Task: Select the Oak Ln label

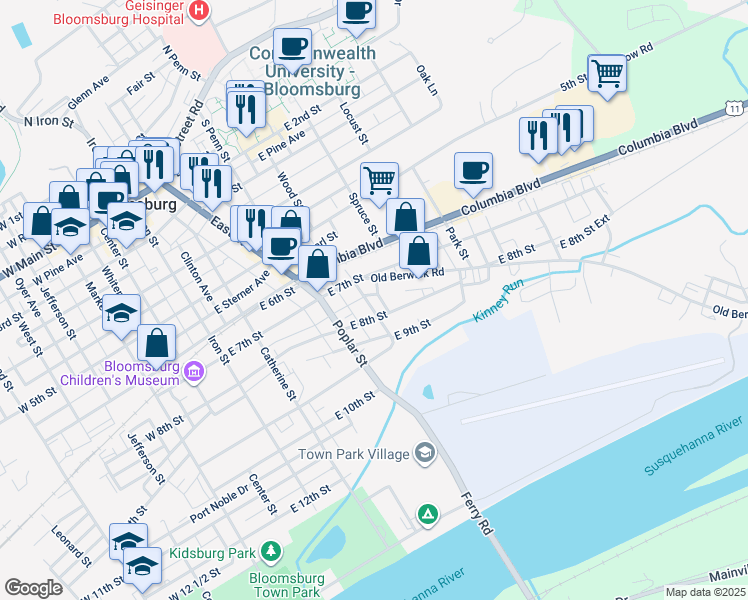Action: click(427, 80)
